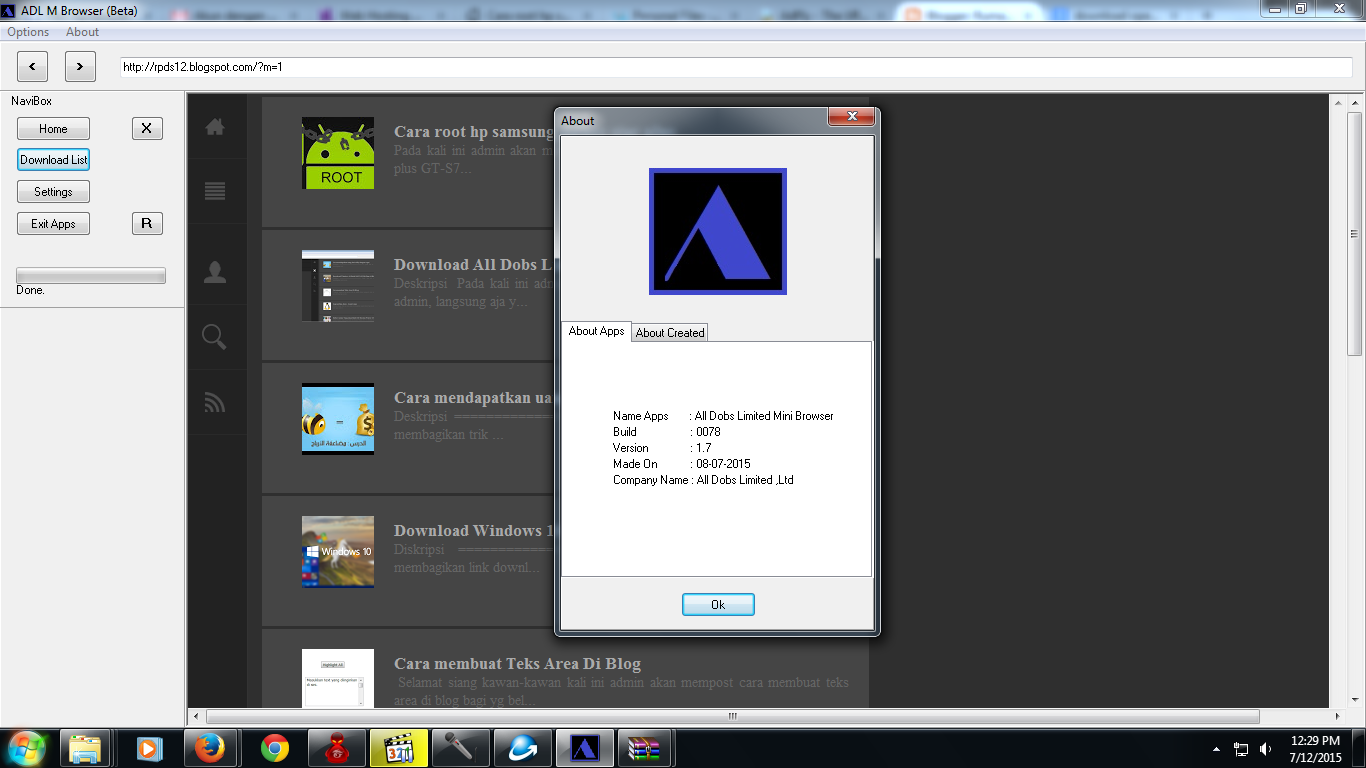The image size is (1366, 768).
Task: Click the page loading progress bar
Action: click(91, 276)
